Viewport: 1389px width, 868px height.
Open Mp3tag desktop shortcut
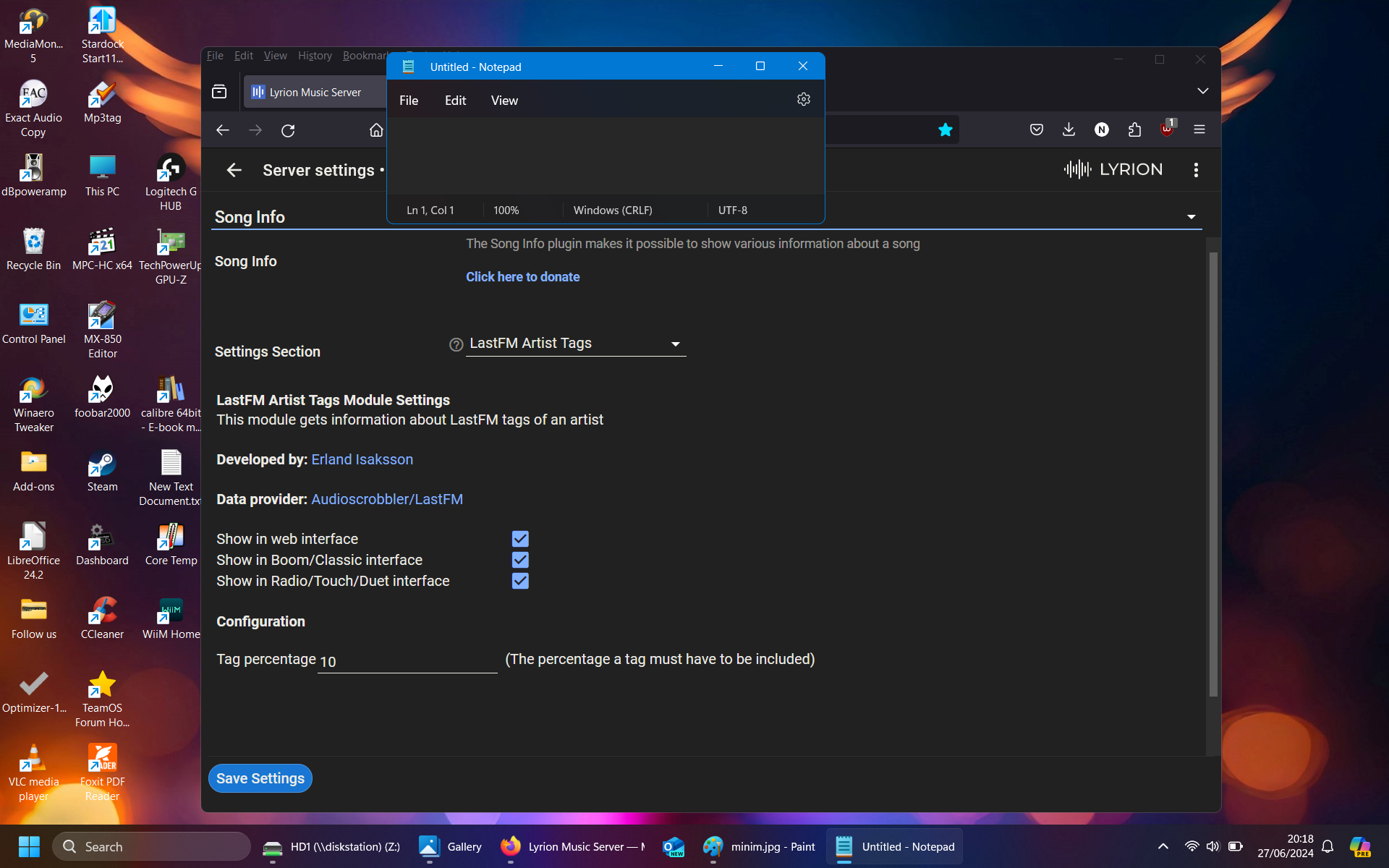102,103
